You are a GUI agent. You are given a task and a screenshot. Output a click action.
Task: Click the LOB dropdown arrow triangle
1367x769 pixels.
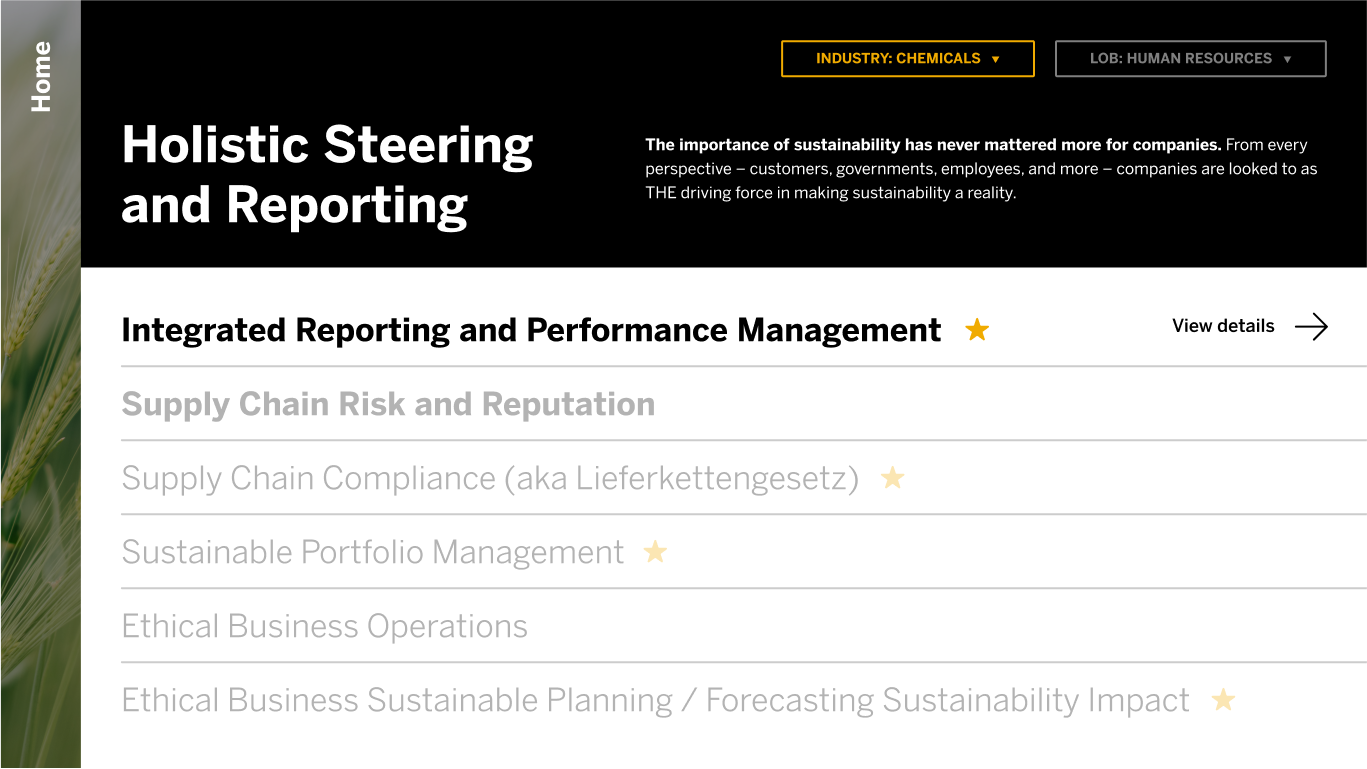pos(1287,60)
